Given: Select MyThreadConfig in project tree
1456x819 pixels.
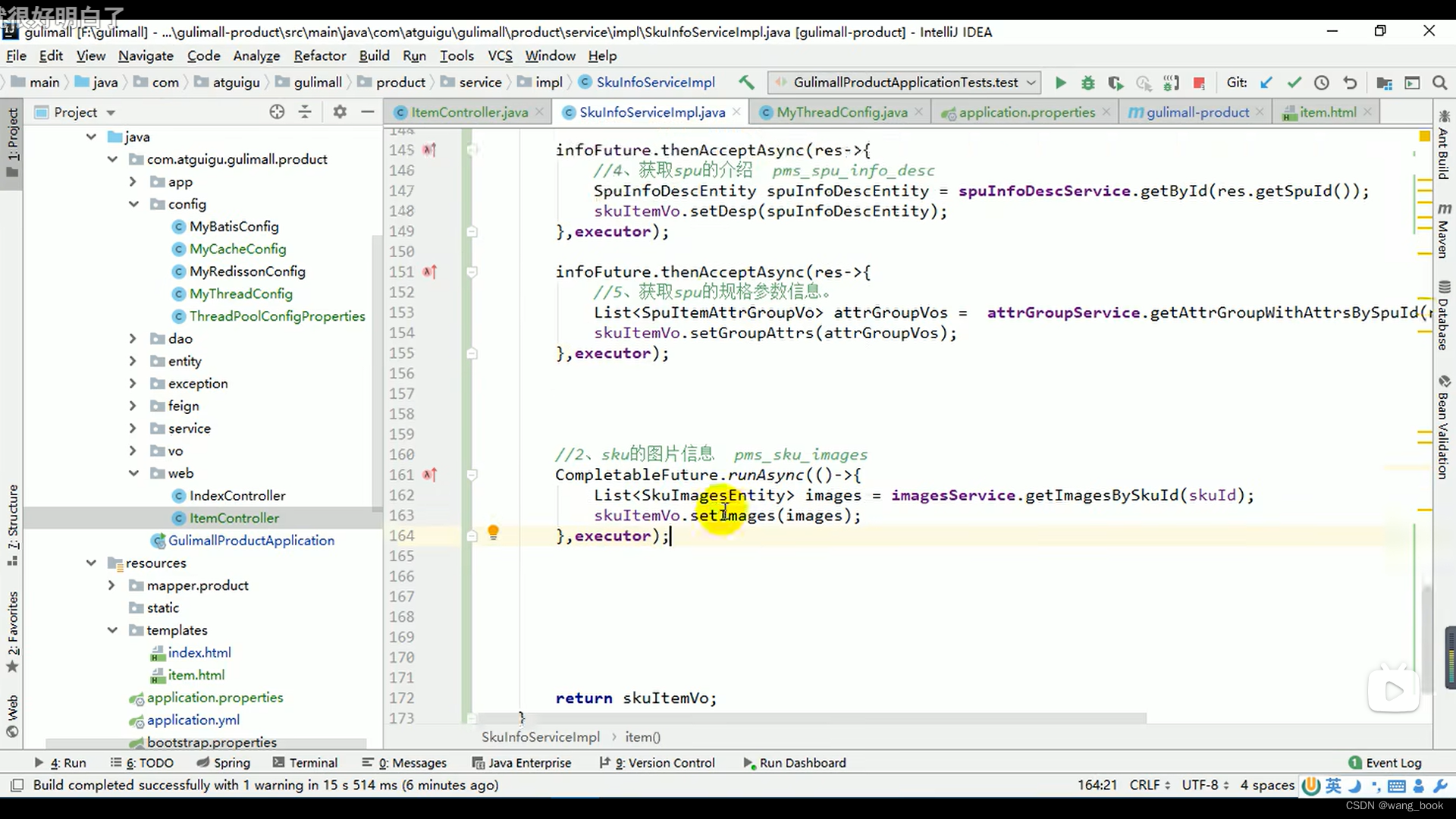Looking at the screenshot, I should pos(240,293).
